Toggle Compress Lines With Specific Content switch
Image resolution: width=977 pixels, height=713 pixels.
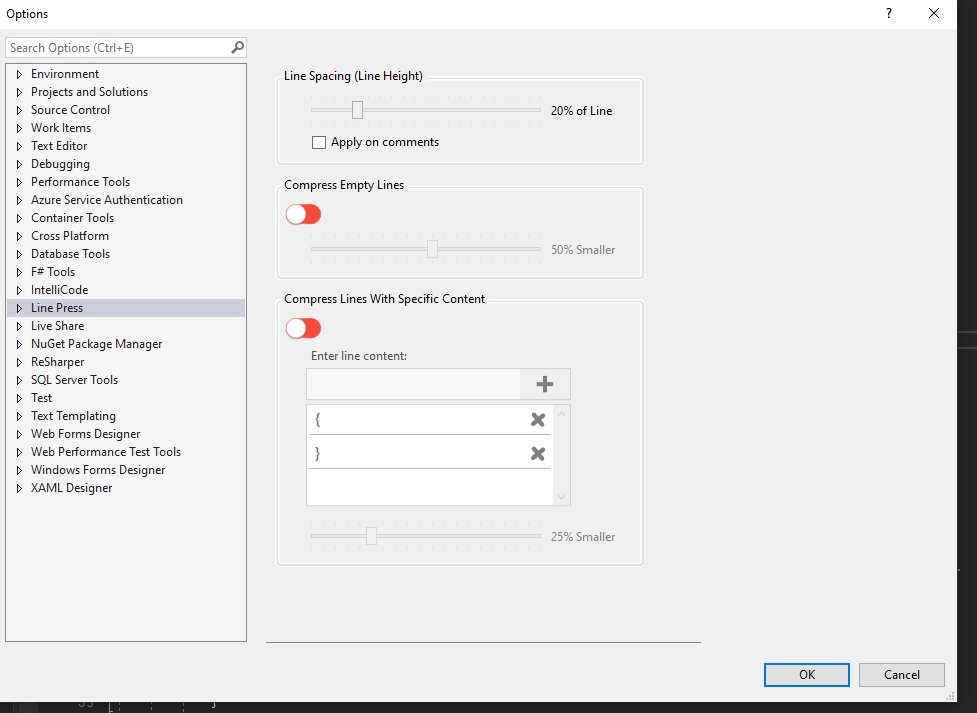pyautogui.click(x=303, y=328)
